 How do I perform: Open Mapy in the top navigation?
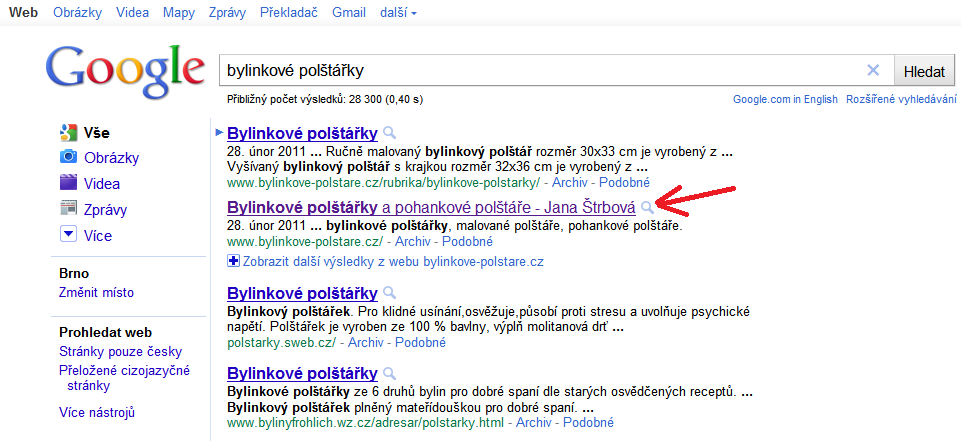click(179, 12)
